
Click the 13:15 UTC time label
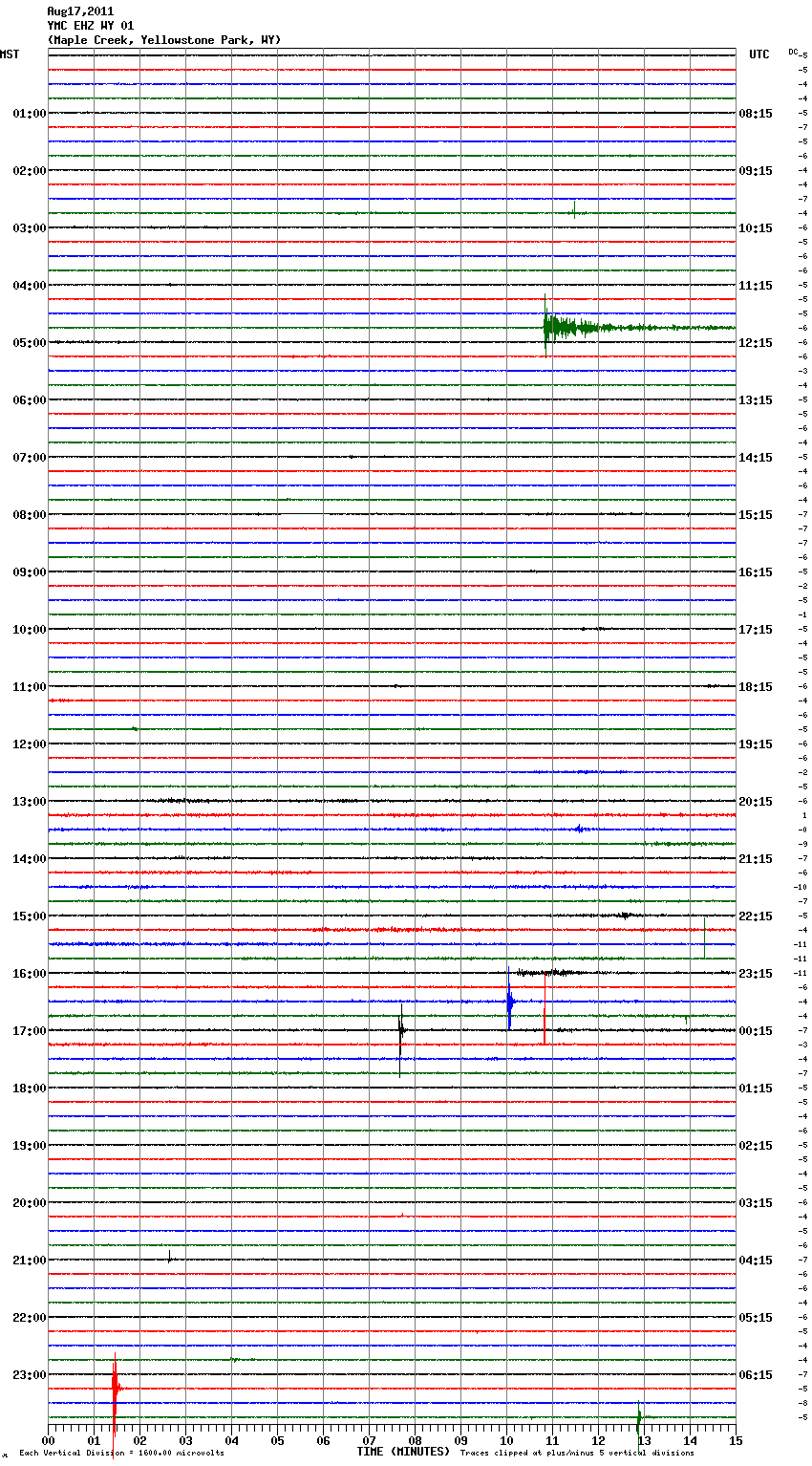click(756, 400)
